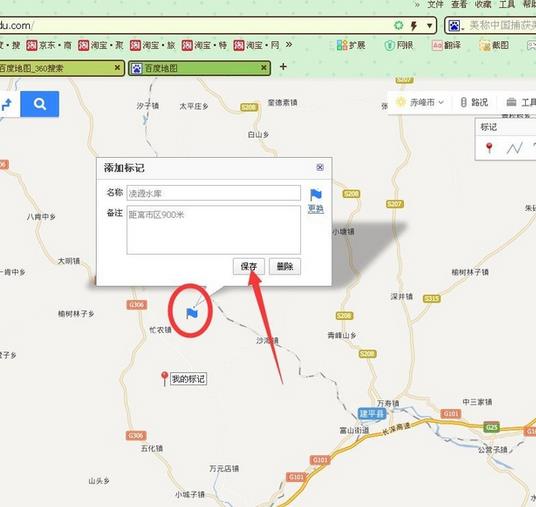Click the 更换 link to change icon
Image resolution: width=536 pixels, height=507 pixels.
click(316, 209)
